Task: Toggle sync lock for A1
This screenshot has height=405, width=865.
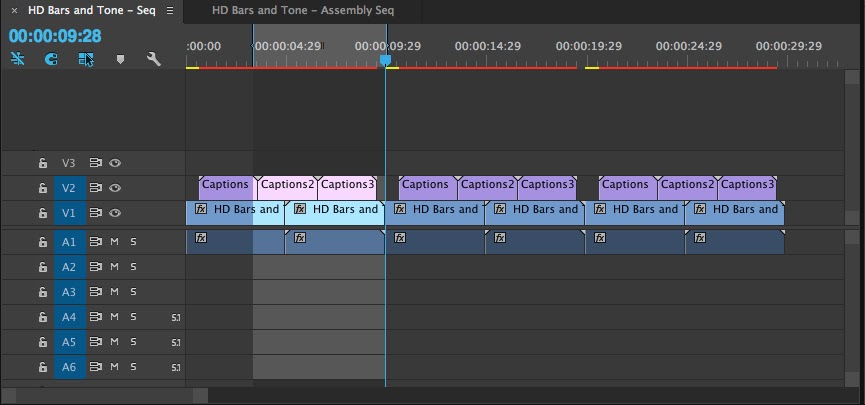Action: (x=96, y=242)
